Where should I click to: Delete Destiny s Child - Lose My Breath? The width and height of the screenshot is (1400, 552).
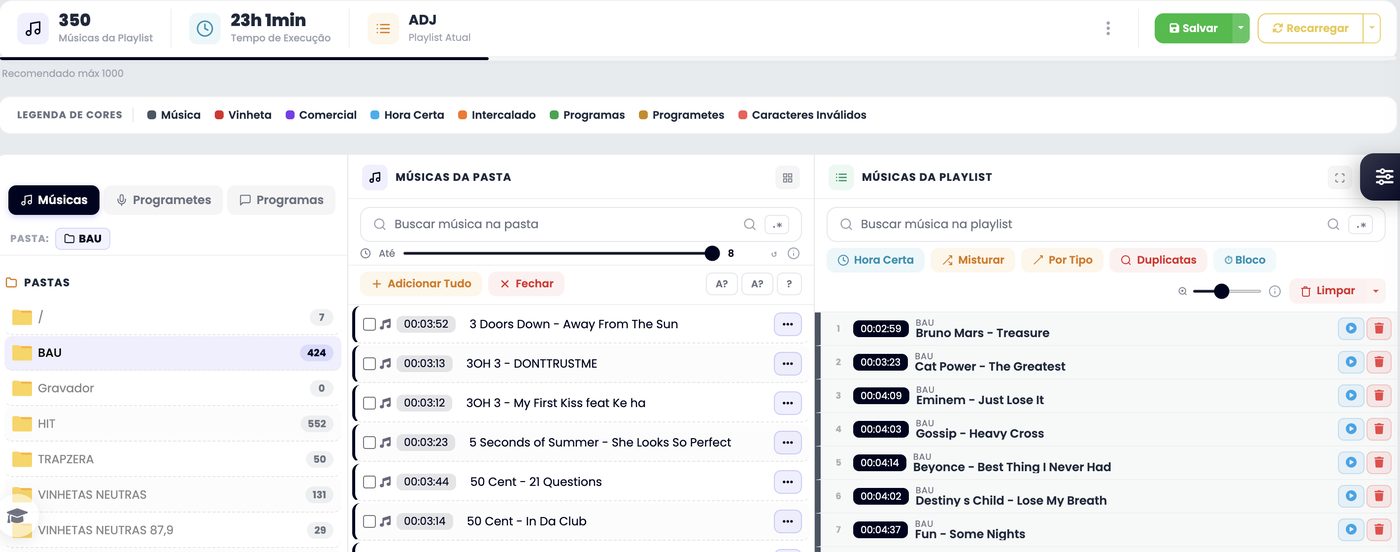pyautogui.click(x=1379, y=496)
